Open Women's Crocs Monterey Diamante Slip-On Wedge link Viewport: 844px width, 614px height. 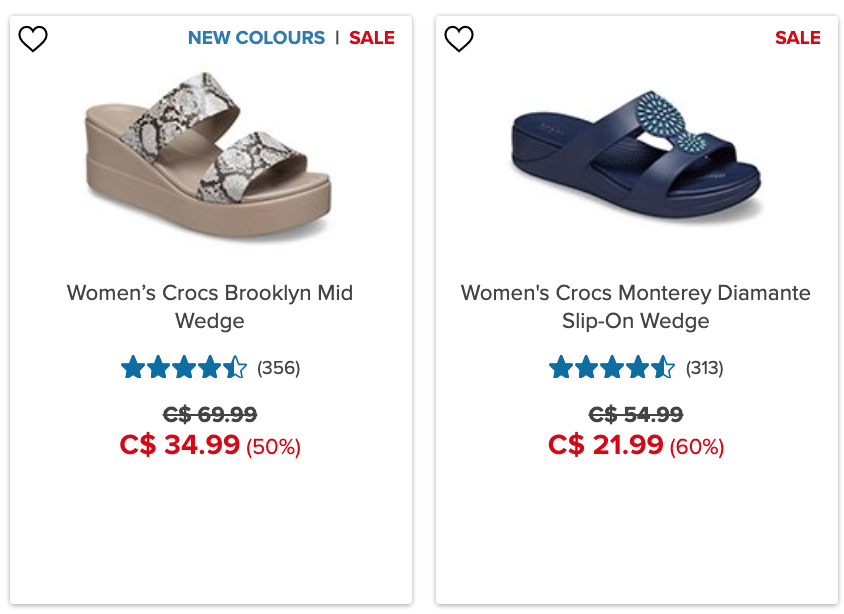click(636, 307)
